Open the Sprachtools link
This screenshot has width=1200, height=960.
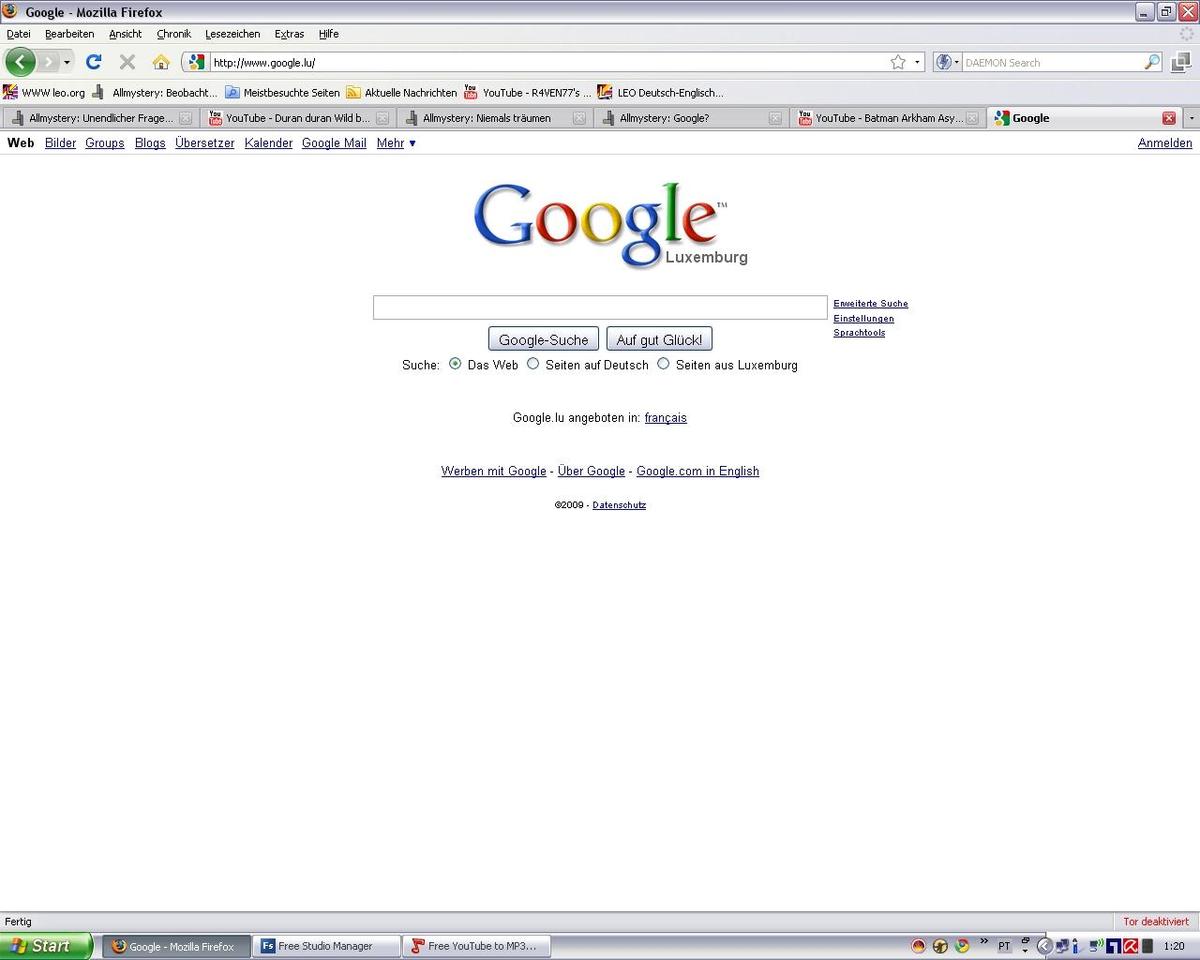(x=859, y=332)
